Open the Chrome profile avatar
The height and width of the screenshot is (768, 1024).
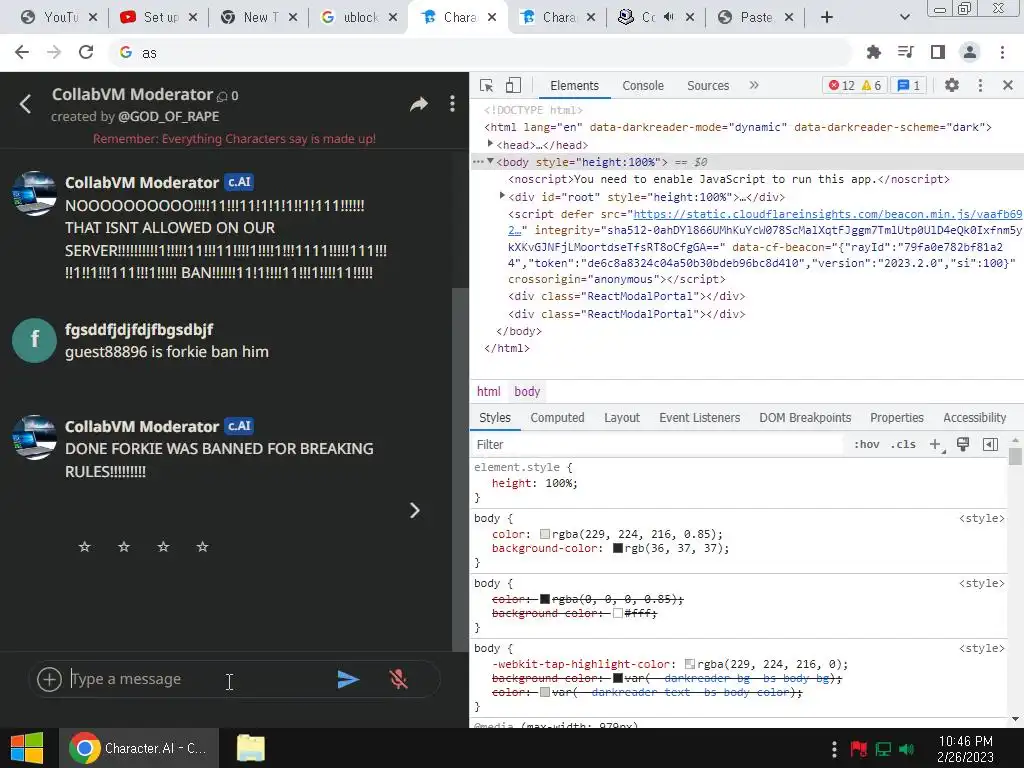pyautogui.click(x=970, y=52)
